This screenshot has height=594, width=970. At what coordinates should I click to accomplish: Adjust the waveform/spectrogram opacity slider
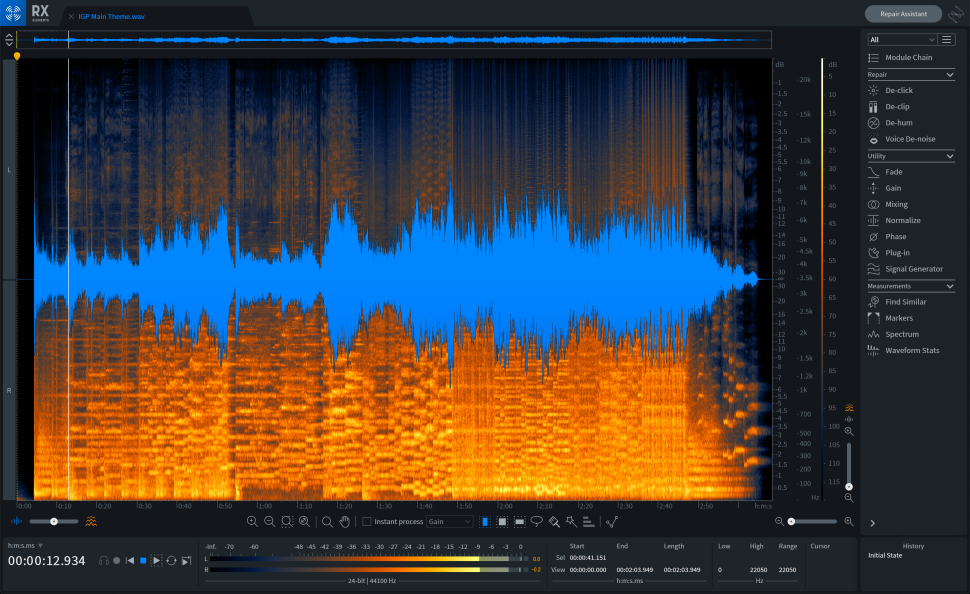[54, 521]
